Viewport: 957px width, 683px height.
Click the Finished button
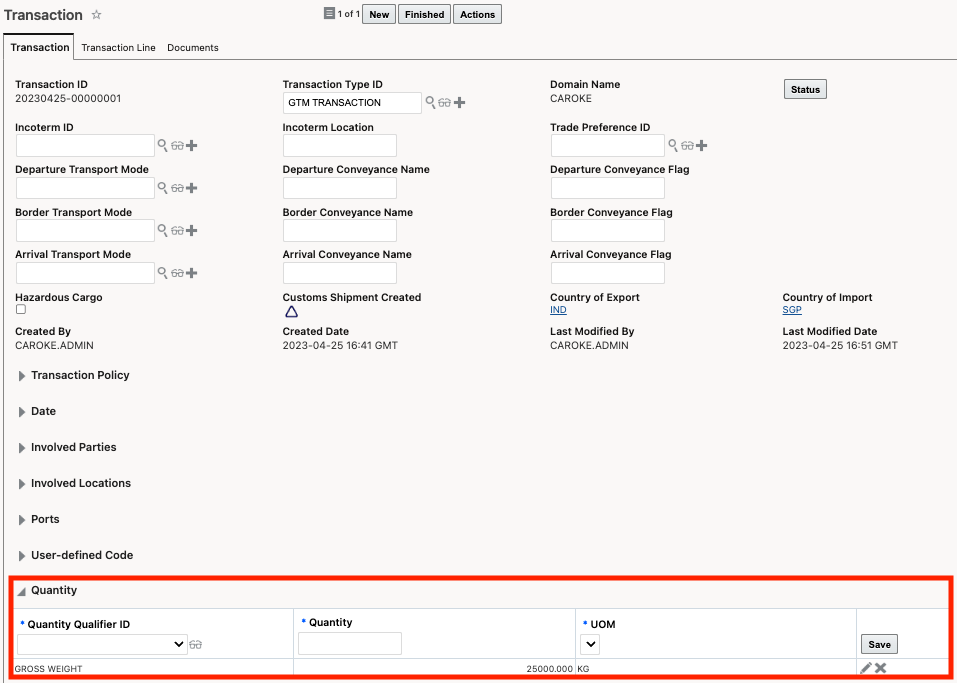[x=424, y=15]
